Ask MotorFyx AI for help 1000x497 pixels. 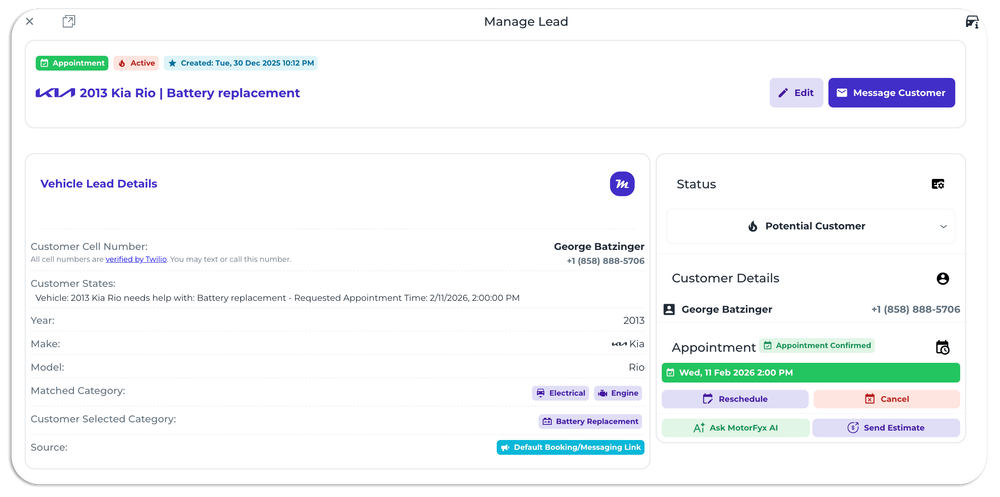tap(735, 428)
